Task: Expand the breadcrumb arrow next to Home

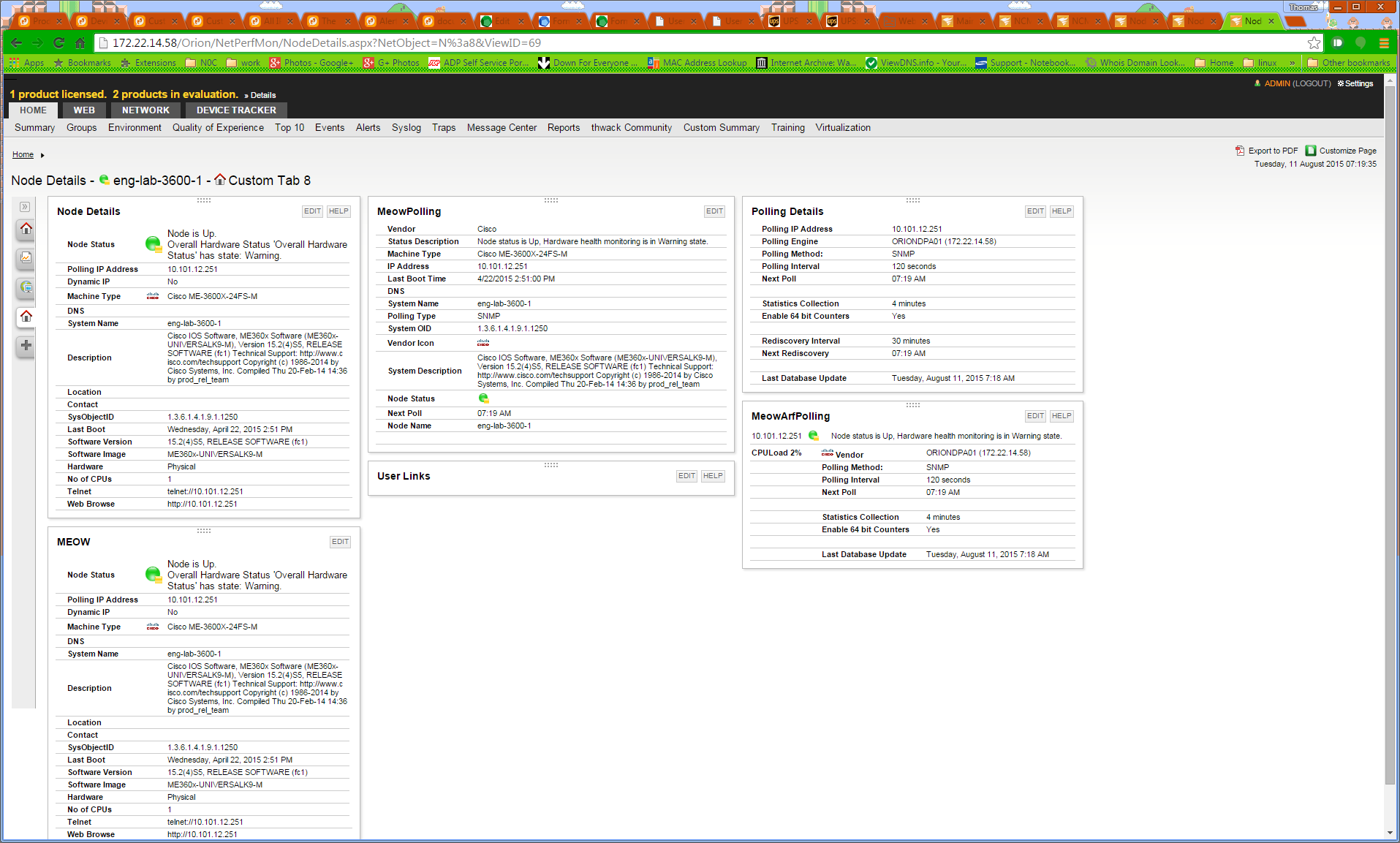Action: pyautogui.click(x=42, y=155)
